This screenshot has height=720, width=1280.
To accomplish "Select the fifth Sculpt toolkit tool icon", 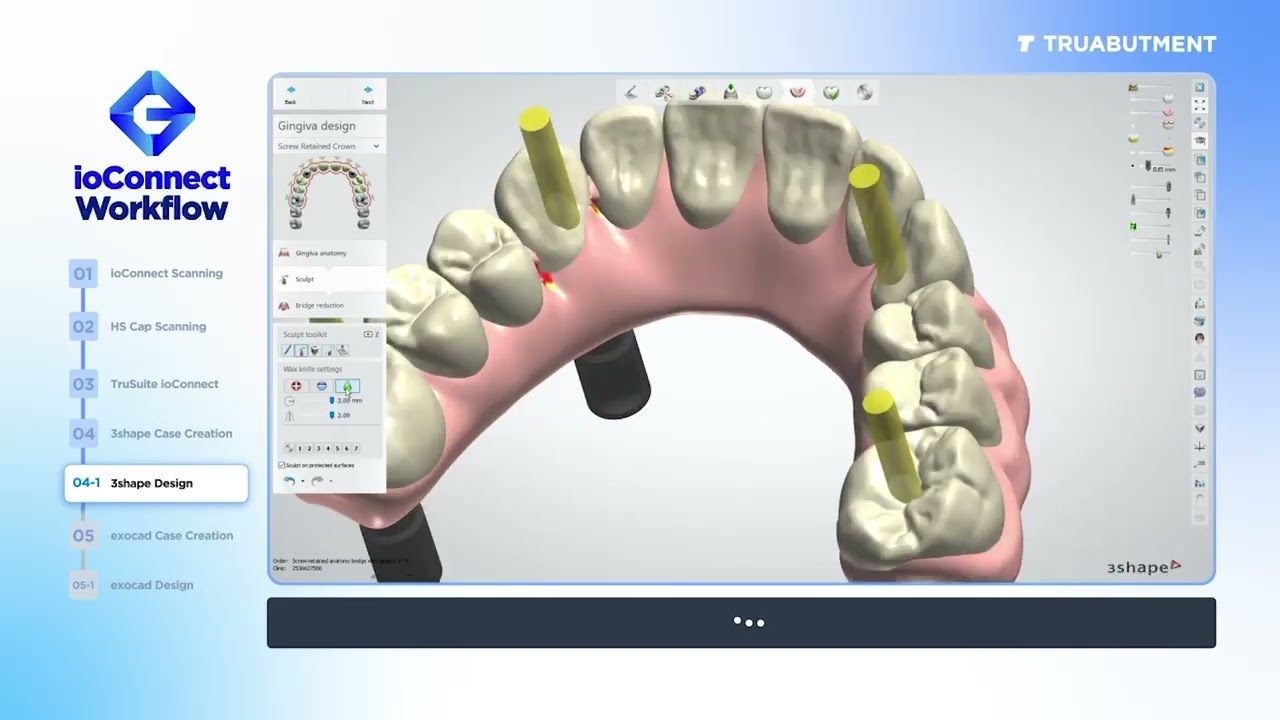I will point(342,350).
